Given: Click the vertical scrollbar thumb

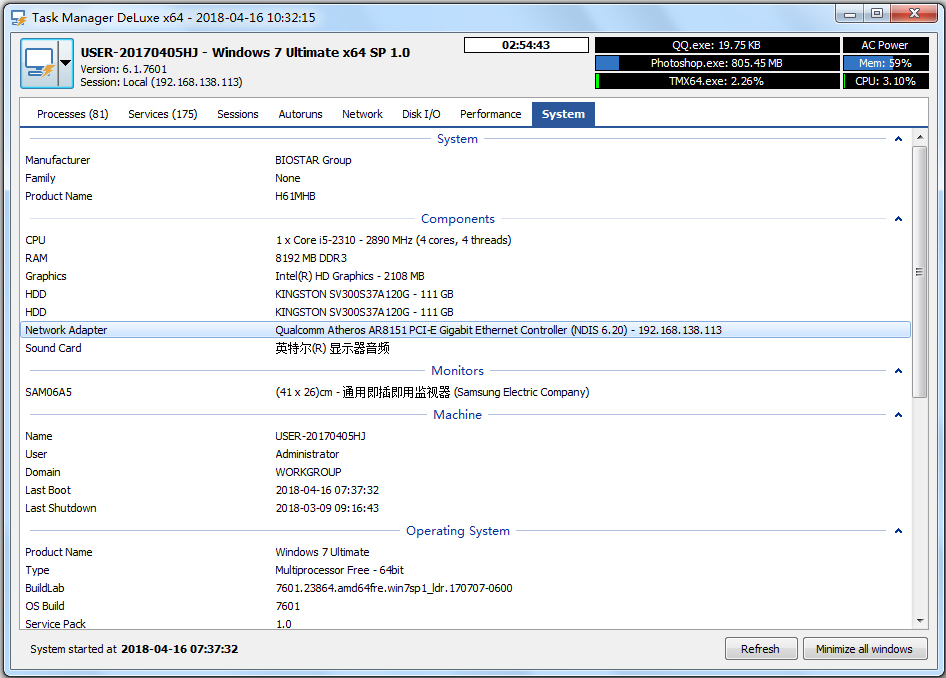Looking at the screenshot, I should pos(920,271).
